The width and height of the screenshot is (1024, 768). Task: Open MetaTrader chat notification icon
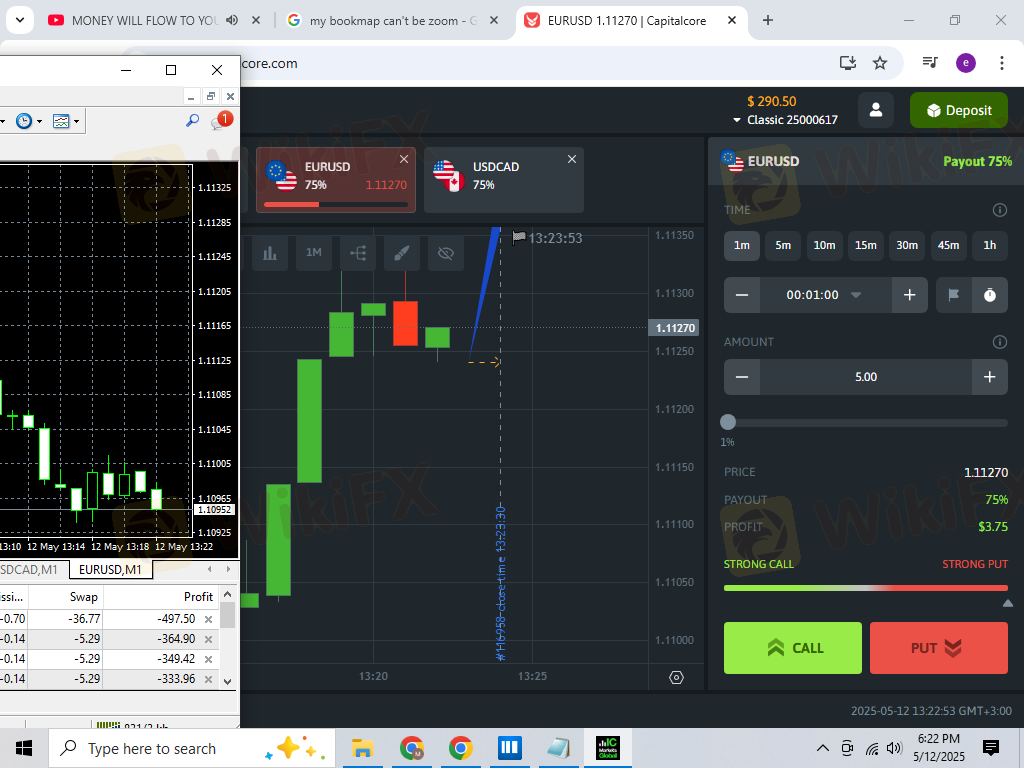[221, 120]
